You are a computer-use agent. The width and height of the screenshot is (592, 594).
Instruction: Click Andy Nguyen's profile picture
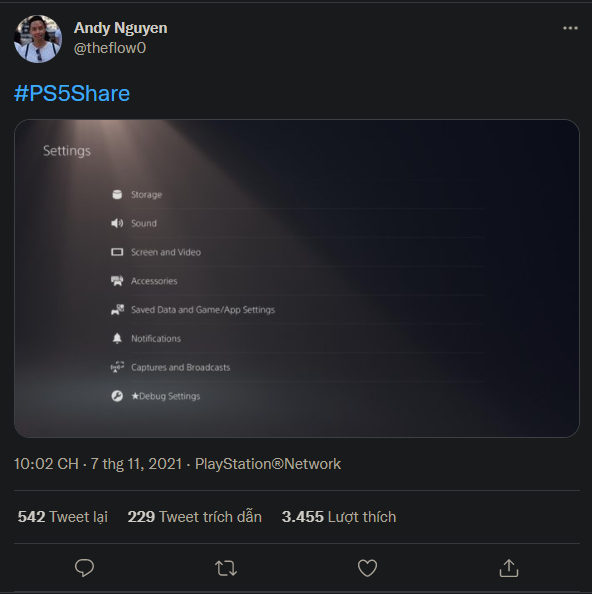click(x=37, y=39)
